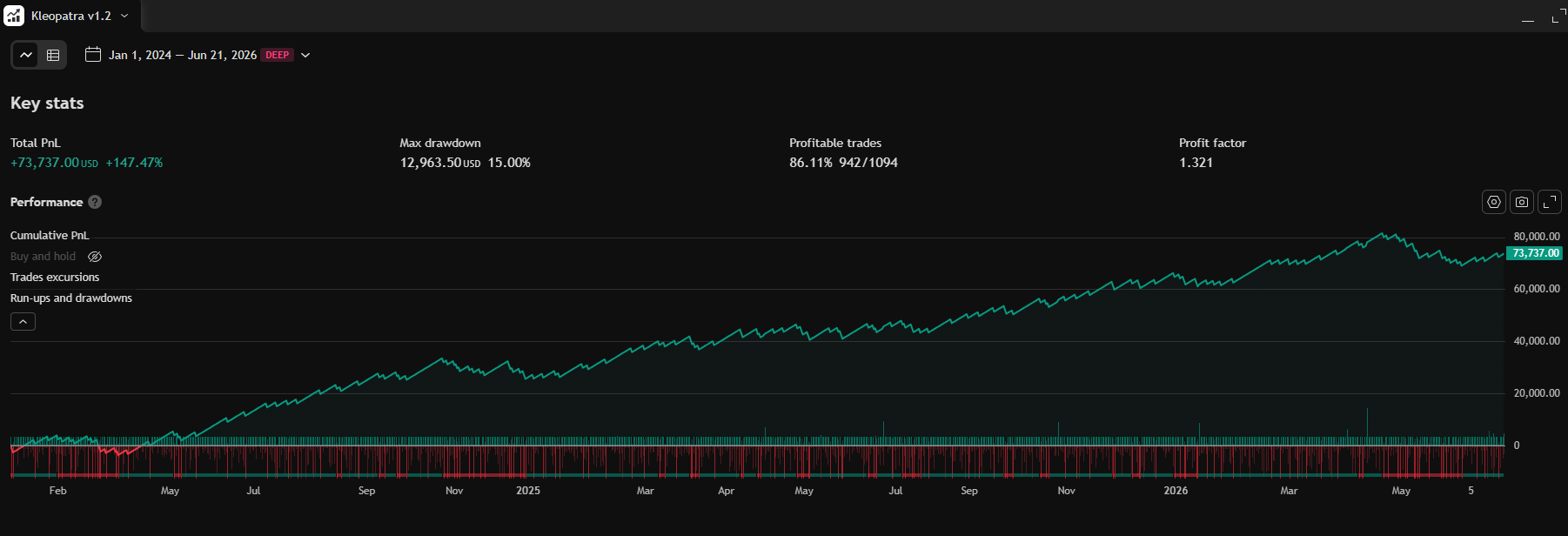Click the Profitable trades 86.11% value

point(811,163)
